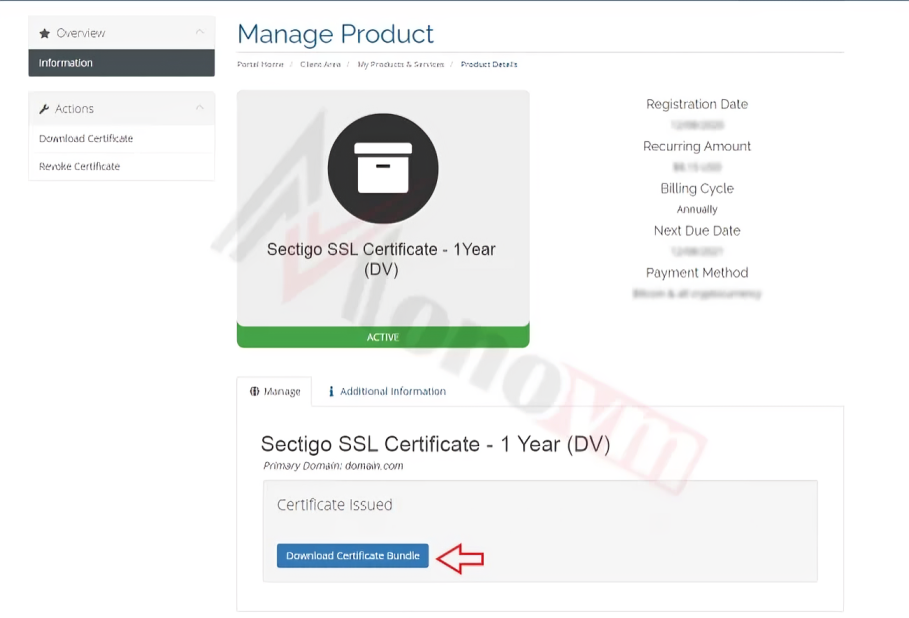Click the info icon for Additional Information
Image resolution: width=909 pixels, height=618 pixels.
(331, 391)
